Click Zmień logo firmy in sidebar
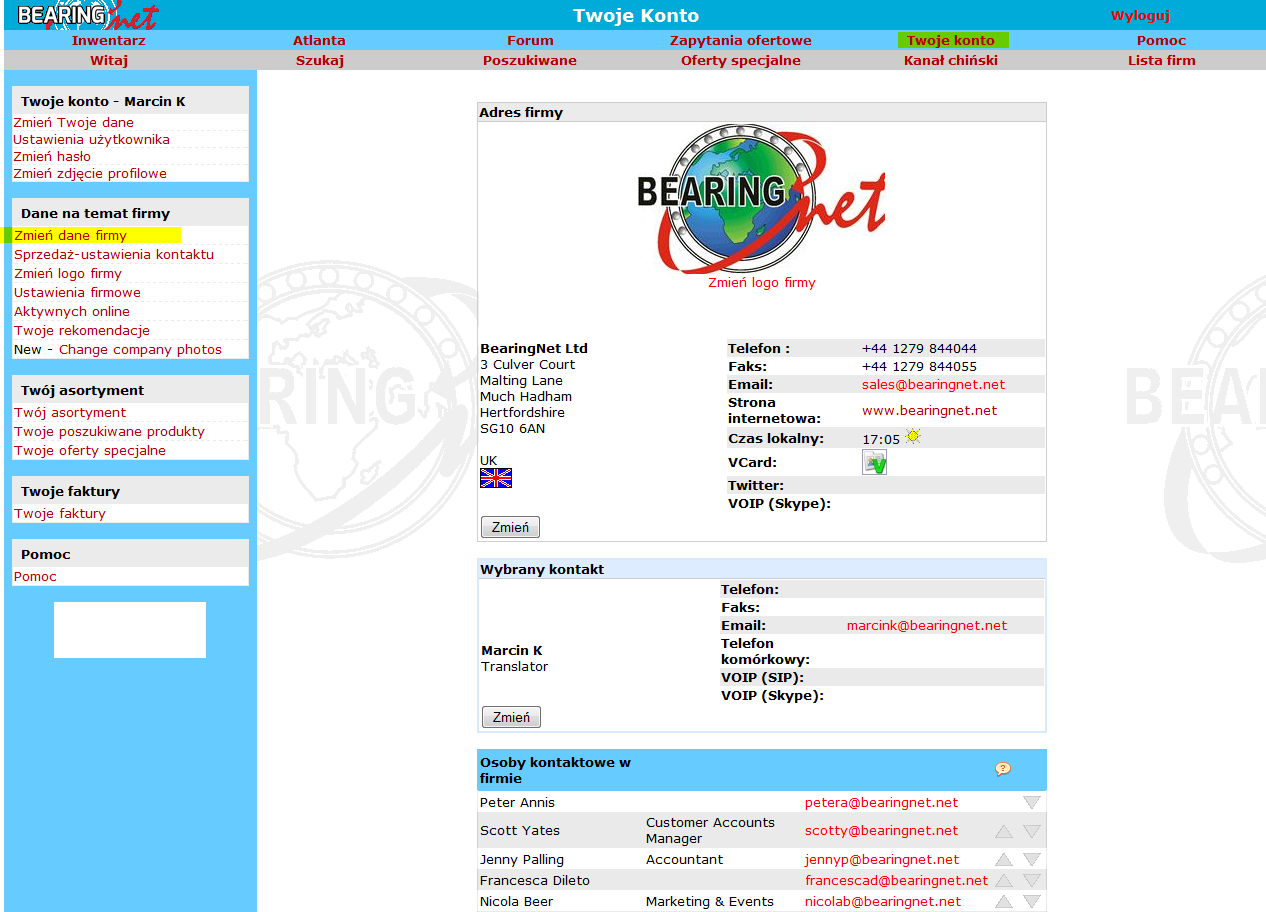1266x912 pixels. coord(68,274)
